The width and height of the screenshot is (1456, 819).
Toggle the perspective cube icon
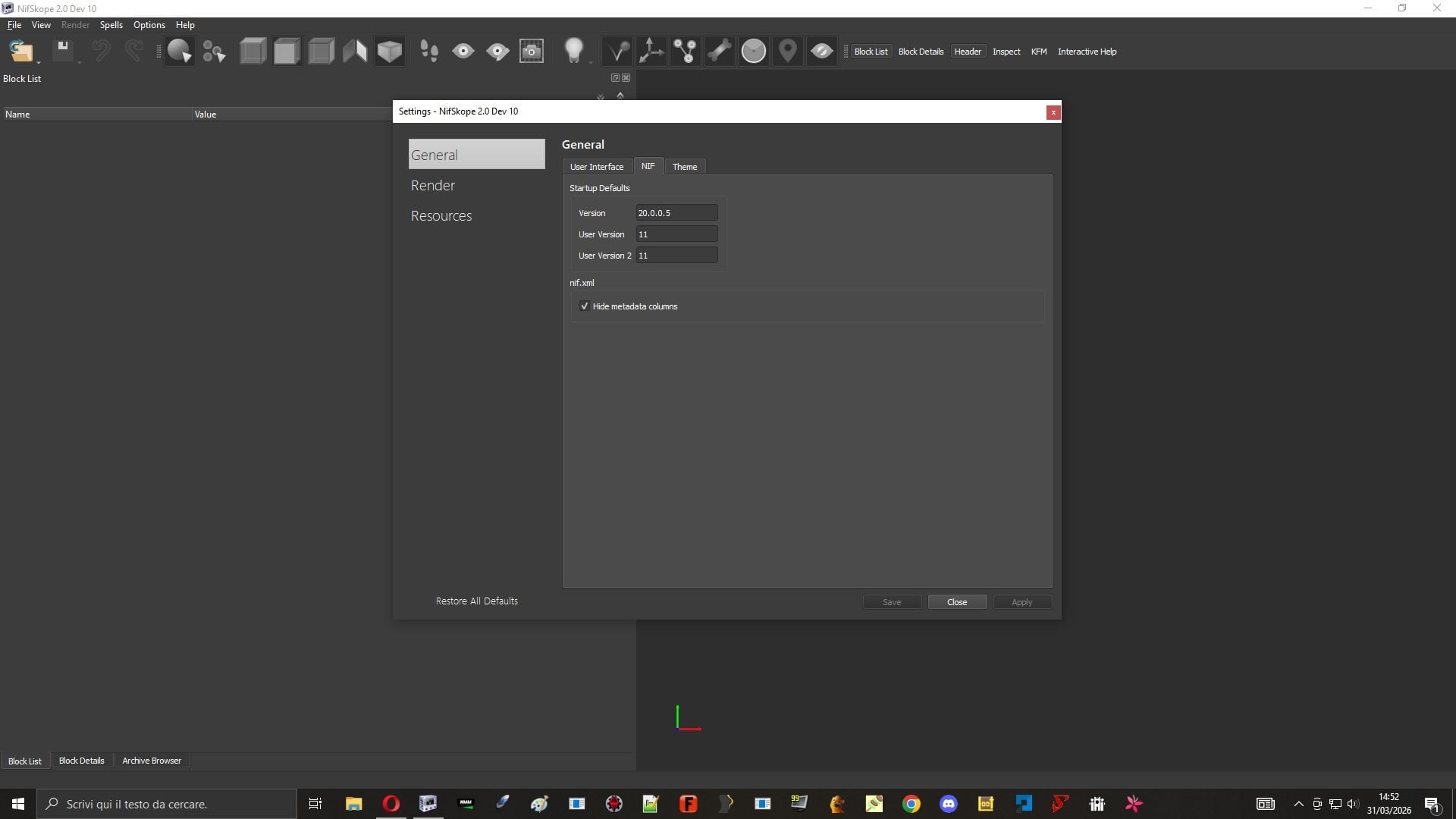390,52
